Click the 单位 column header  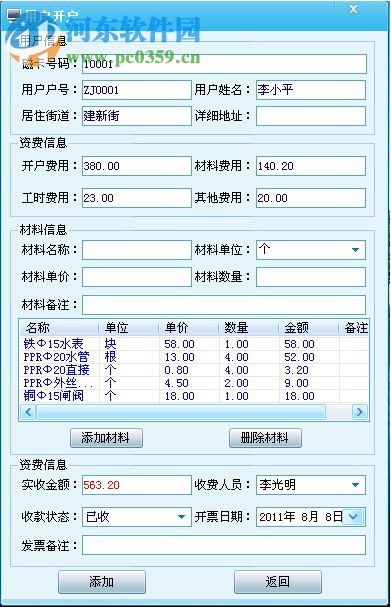(x=129, y=328)
